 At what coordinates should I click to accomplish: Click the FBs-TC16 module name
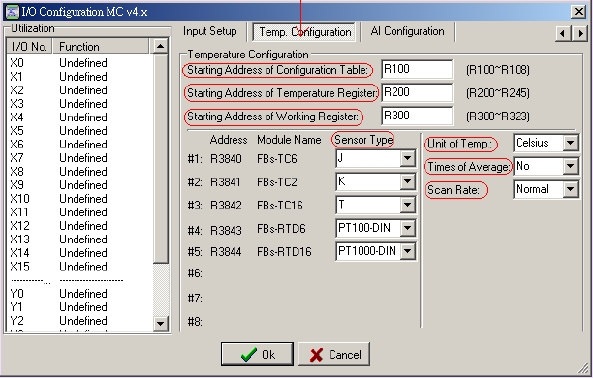click(280, 205)
